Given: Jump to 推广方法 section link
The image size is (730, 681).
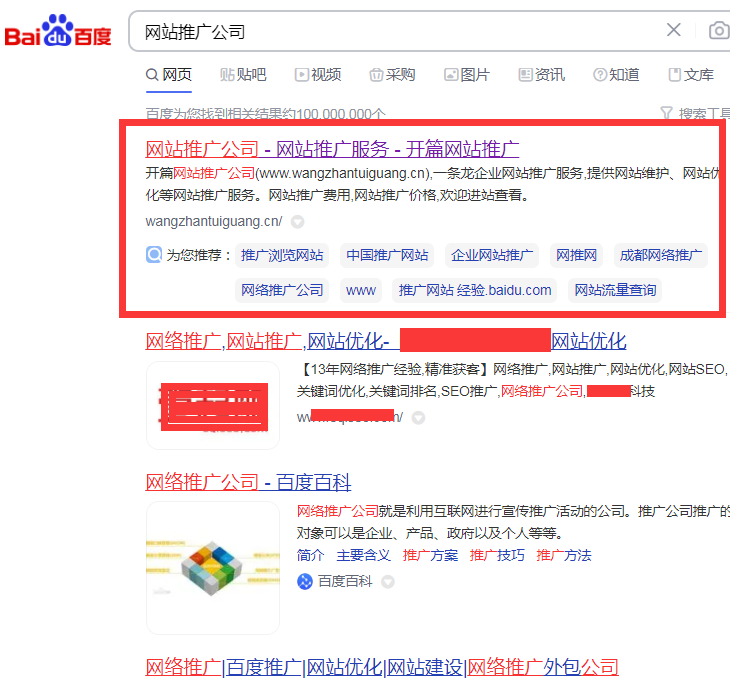Looking at the screenshot, I should point(563,555).
